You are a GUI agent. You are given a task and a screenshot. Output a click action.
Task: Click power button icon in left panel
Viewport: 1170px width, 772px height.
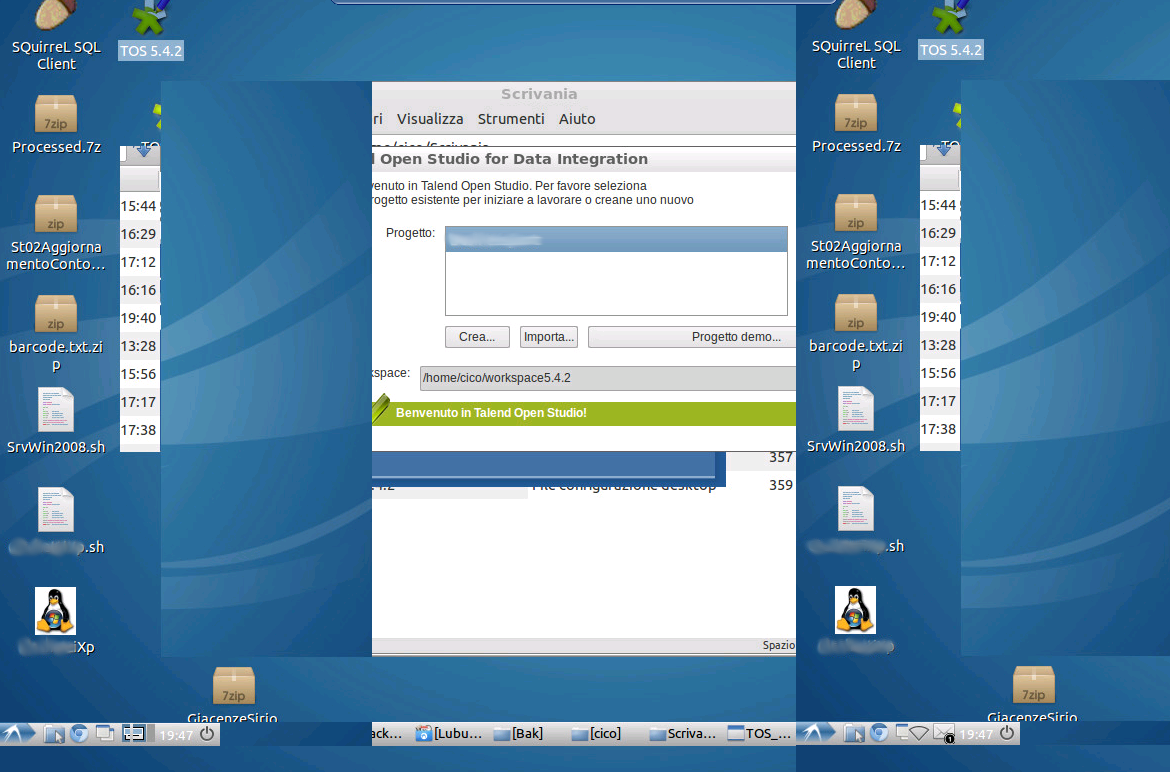click(207, 734)
